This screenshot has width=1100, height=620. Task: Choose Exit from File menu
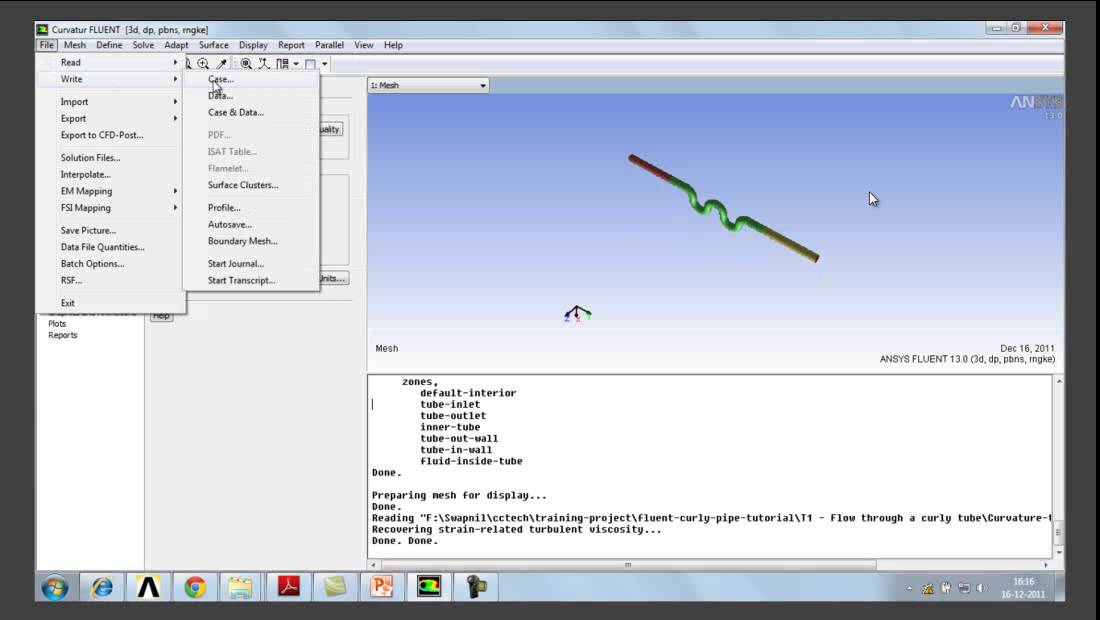click(67, 303)
